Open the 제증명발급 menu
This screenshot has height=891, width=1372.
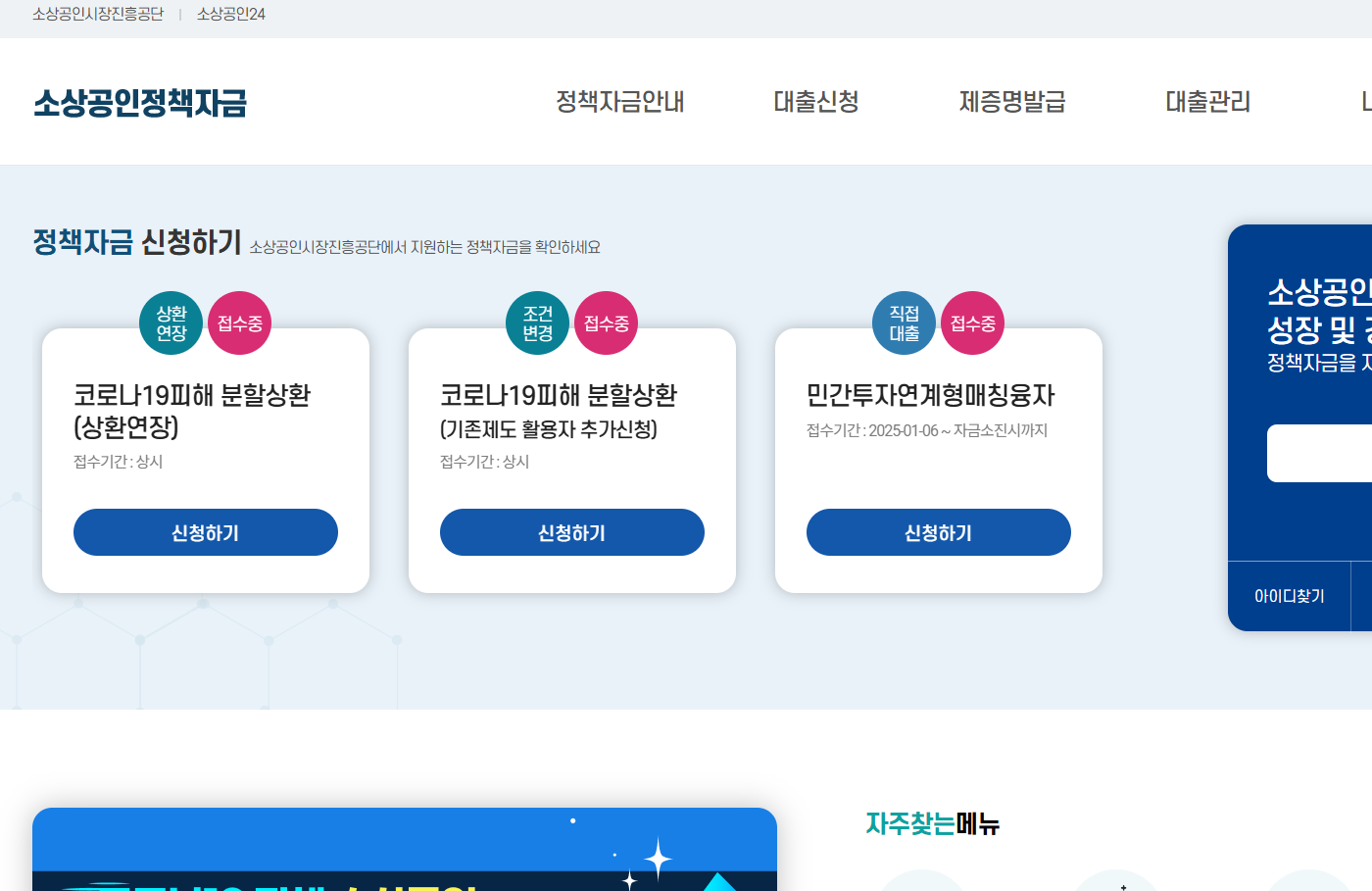tap(1012, 101)
